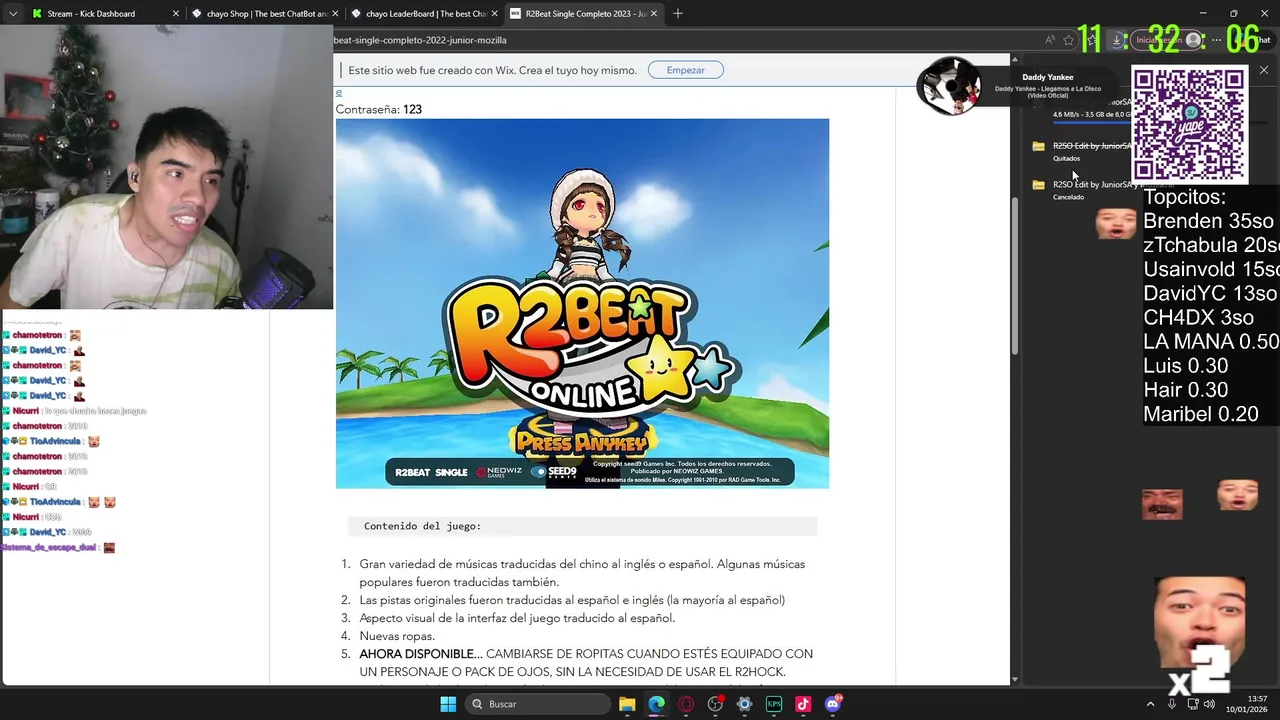This screenshot has height=720, width=1280.
Task: Open the gear Settings app in taskbar
Action: (744, 704)
